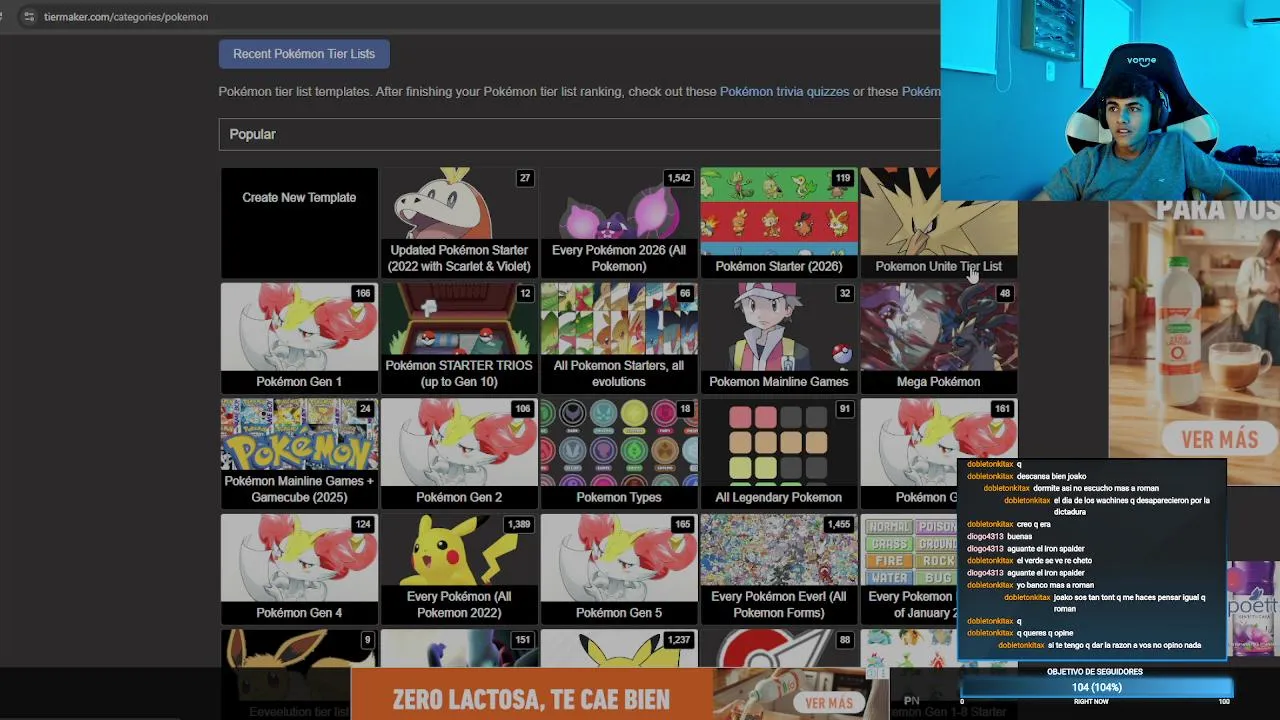The height and width of the screenshot is (720, 1280).
Task: Click the Popular section header bar
Action: 579,134
